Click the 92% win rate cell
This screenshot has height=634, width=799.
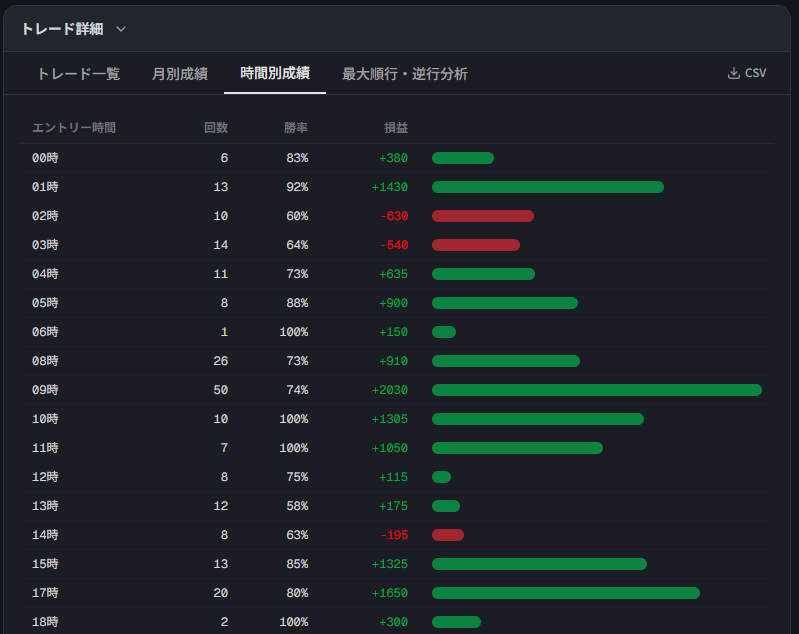pos(297,187)
